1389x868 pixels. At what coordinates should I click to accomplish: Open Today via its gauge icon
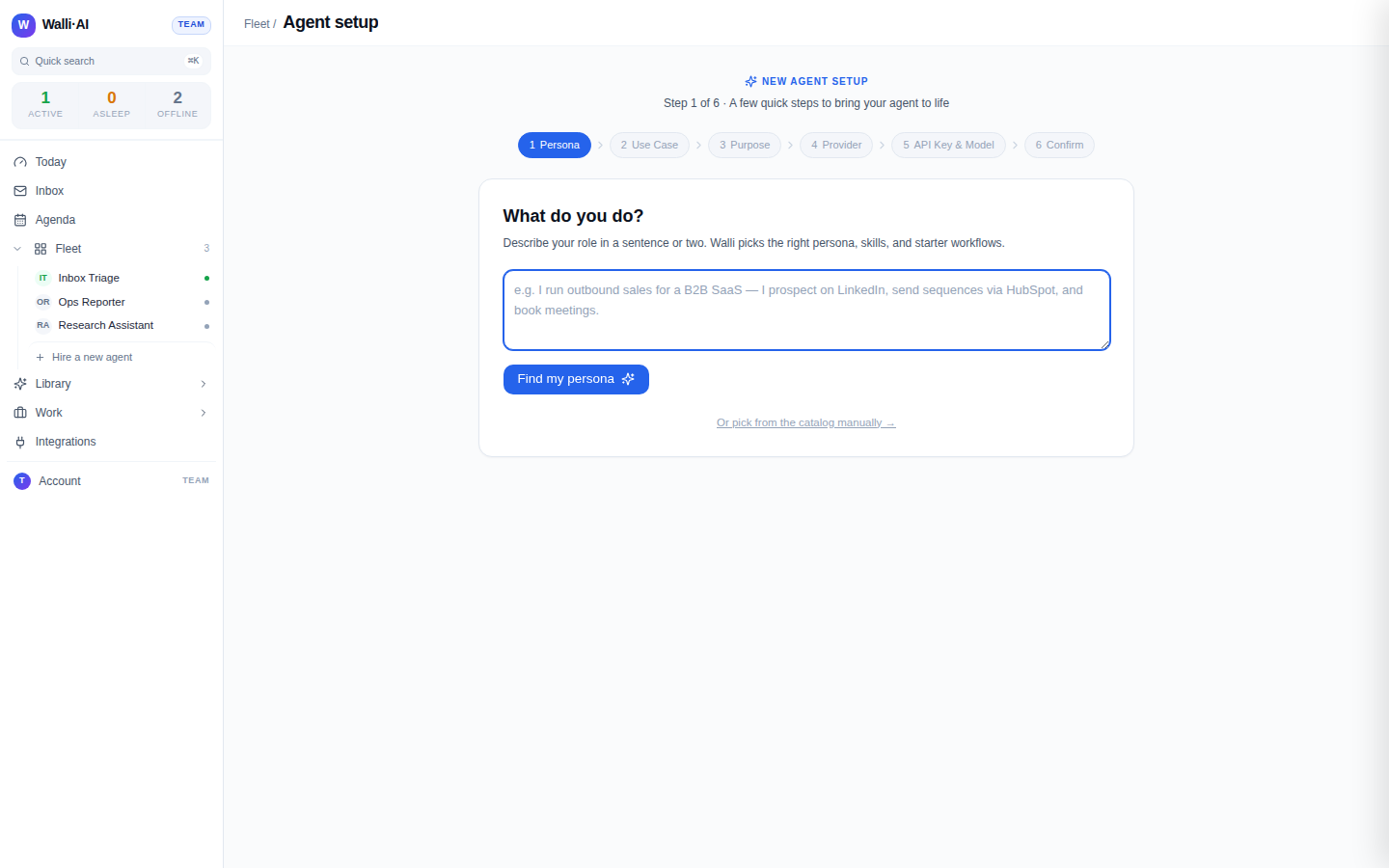coord(20,162)
